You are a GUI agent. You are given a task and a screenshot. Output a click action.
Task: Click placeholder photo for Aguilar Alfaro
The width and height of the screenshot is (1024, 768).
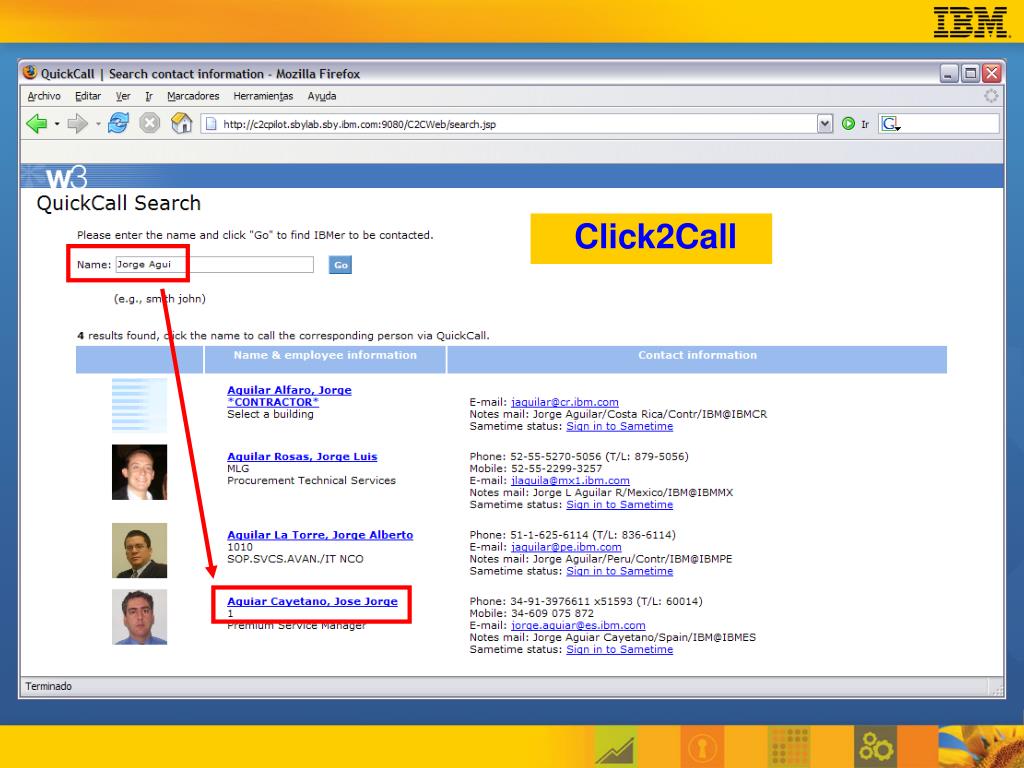point(139,406)
